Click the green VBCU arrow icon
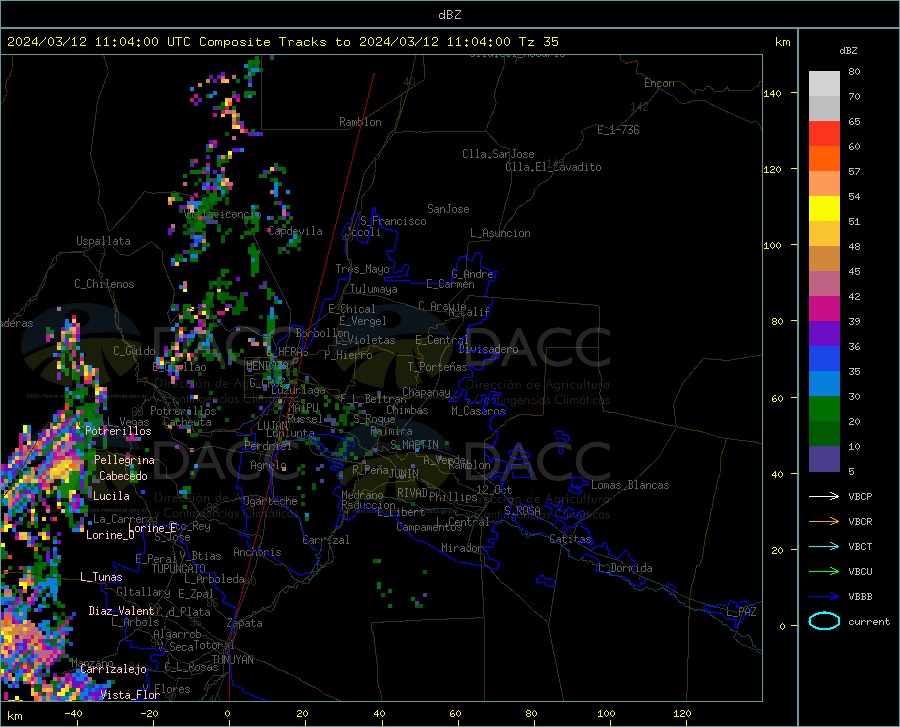 pyautogui.click(x=824, y=572)
